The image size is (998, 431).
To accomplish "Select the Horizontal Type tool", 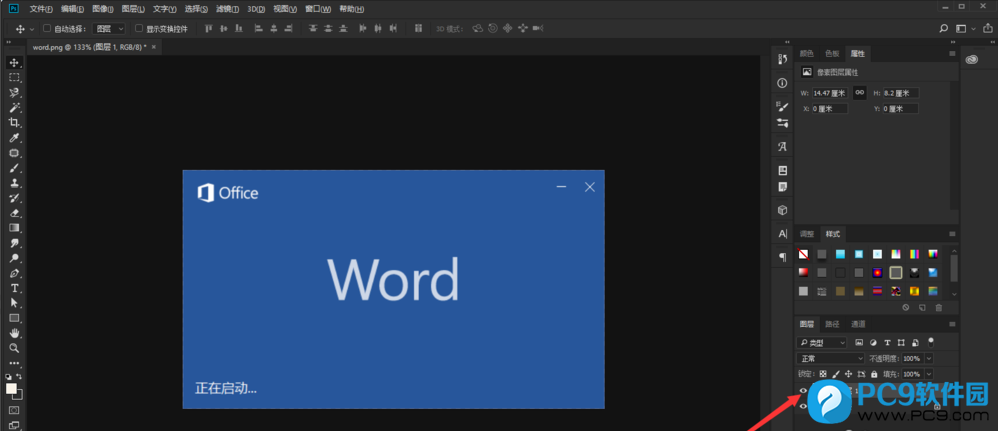I will (x=13, y=288).
